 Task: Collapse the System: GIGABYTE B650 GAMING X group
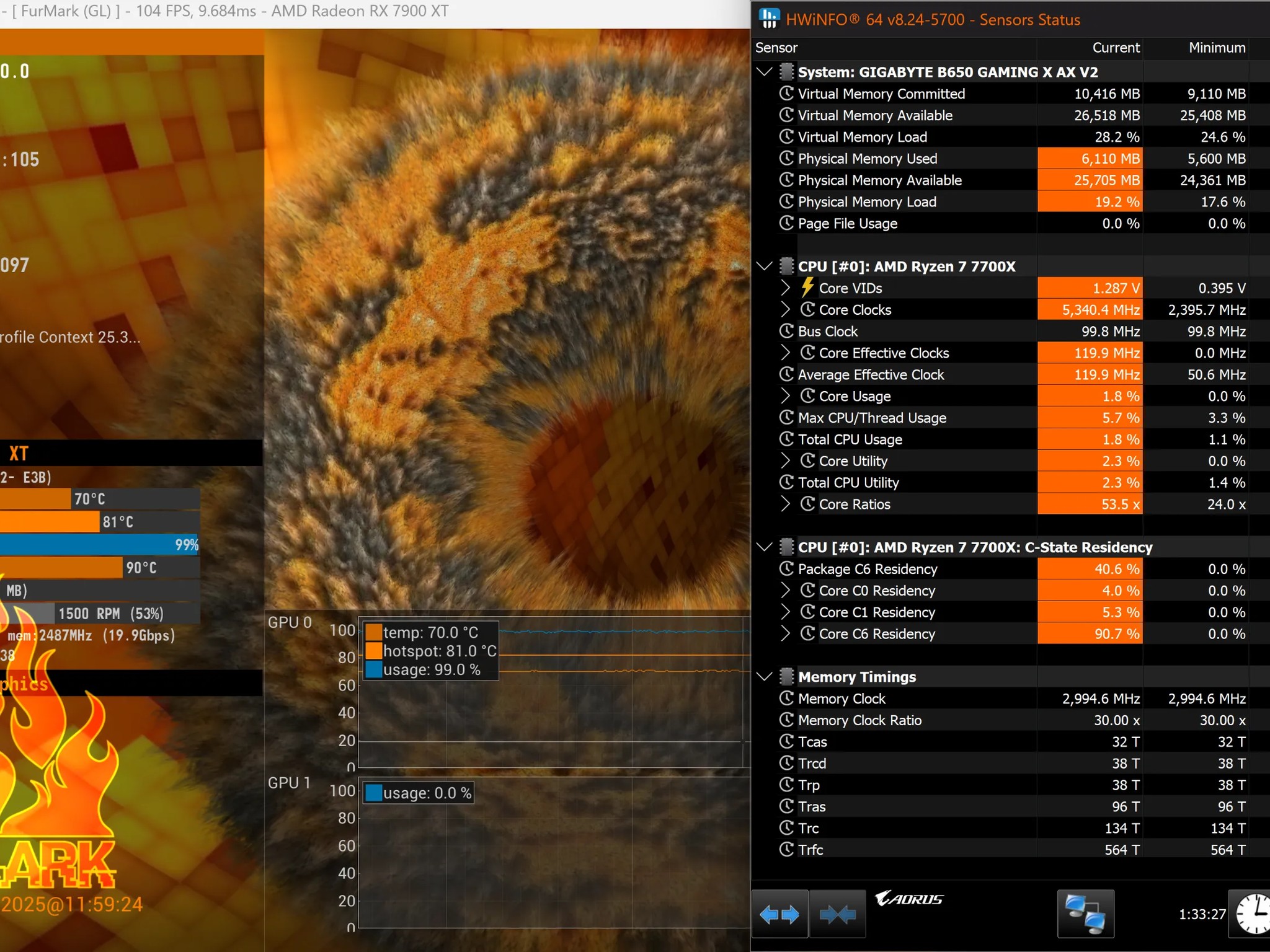765,72
